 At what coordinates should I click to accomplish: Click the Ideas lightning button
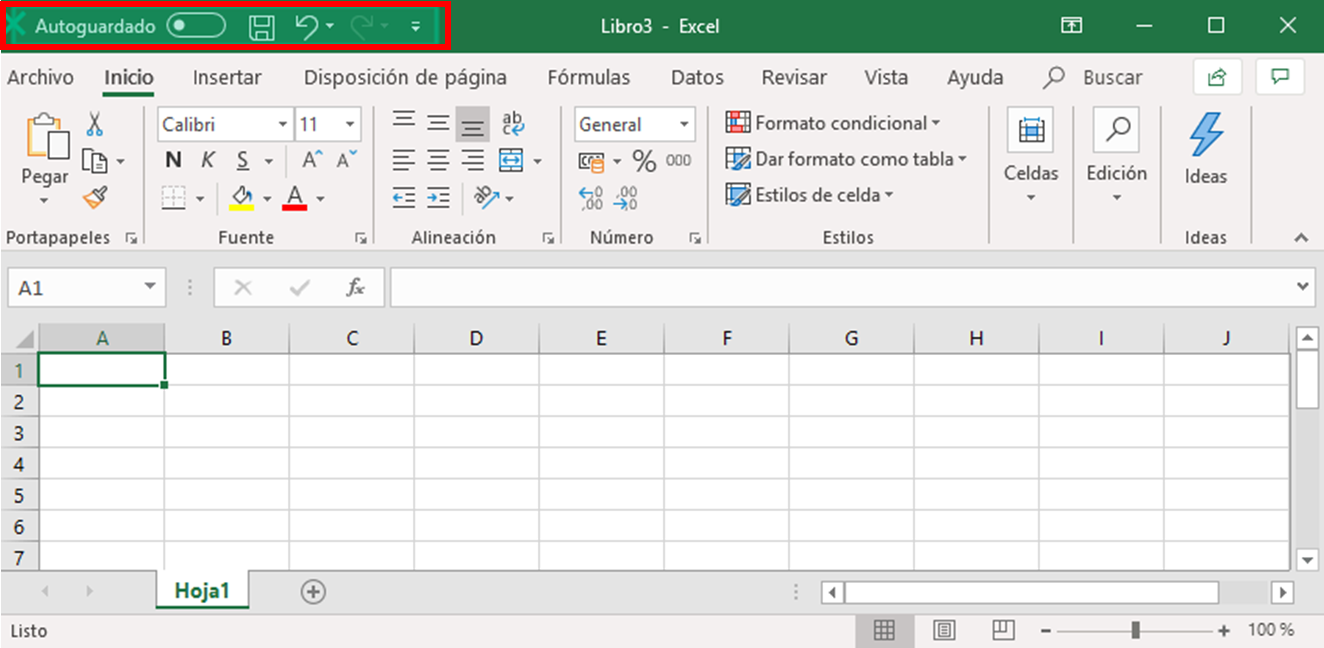coord(1206,148)
